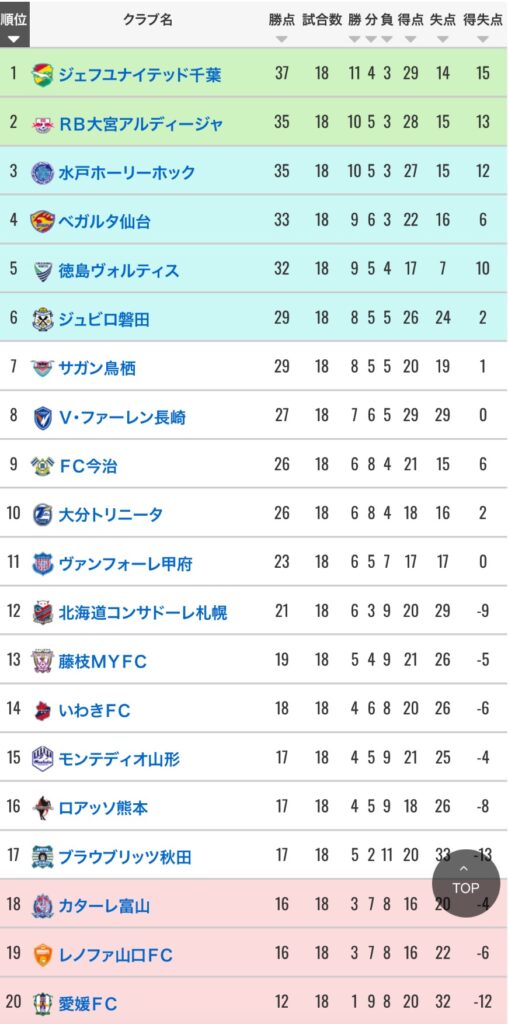Viewport: 508px width, 1024px height.
Task: Sort by 得点 column arrow
Action: pos(411,39)
